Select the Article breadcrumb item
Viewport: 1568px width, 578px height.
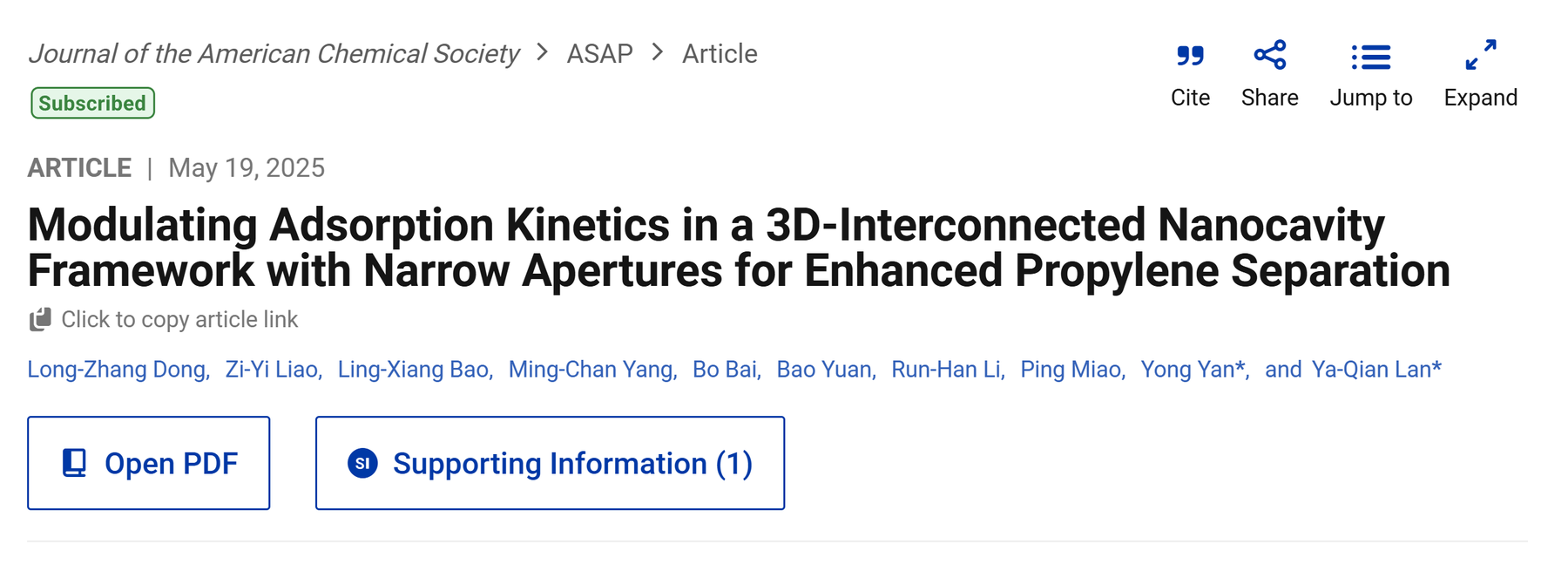click(720, 54)
